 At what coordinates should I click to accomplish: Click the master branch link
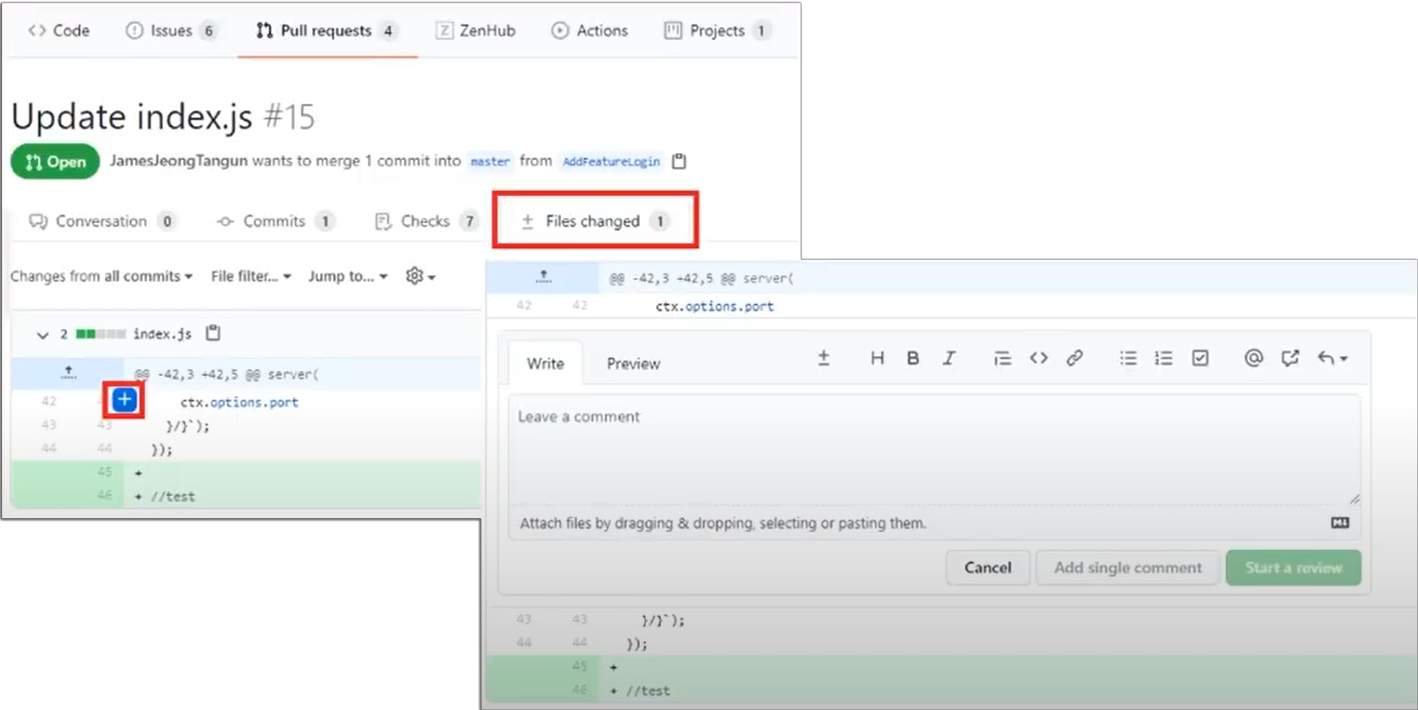[490, 161]
